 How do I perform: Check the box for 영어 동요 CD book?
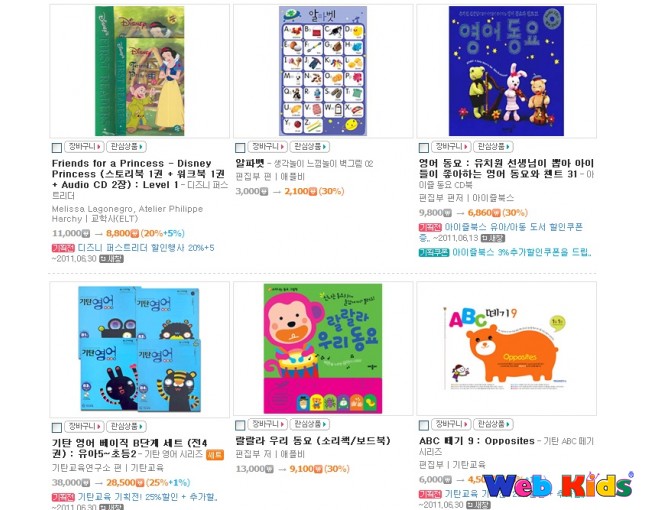pyautogui.click(x=424, y=148)
